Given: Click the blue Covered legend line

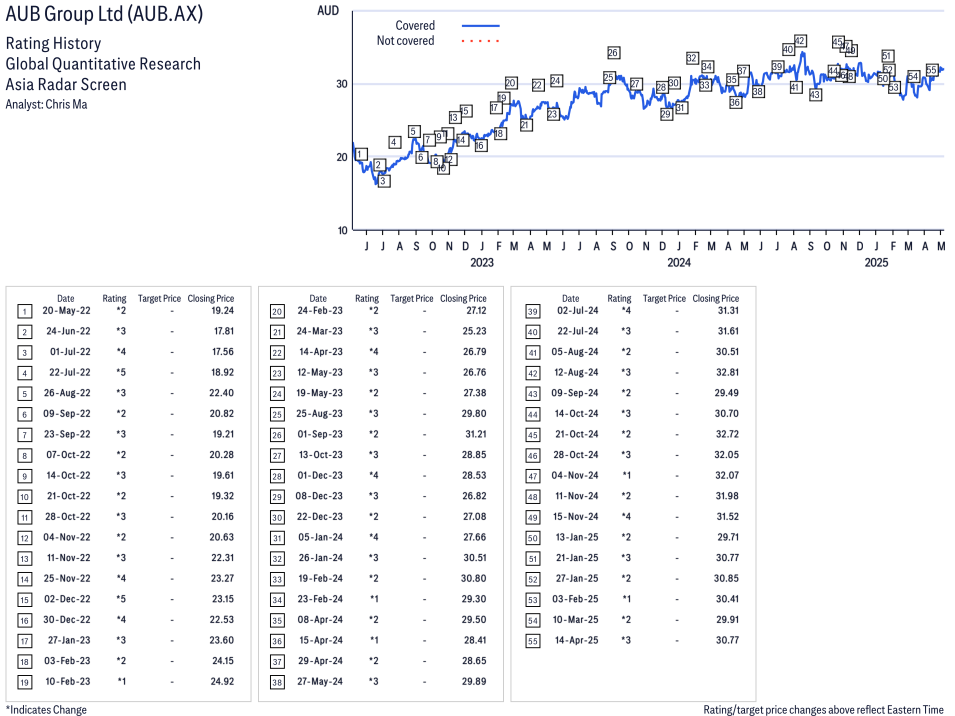Looking at the screenshot, I should 481,26.
